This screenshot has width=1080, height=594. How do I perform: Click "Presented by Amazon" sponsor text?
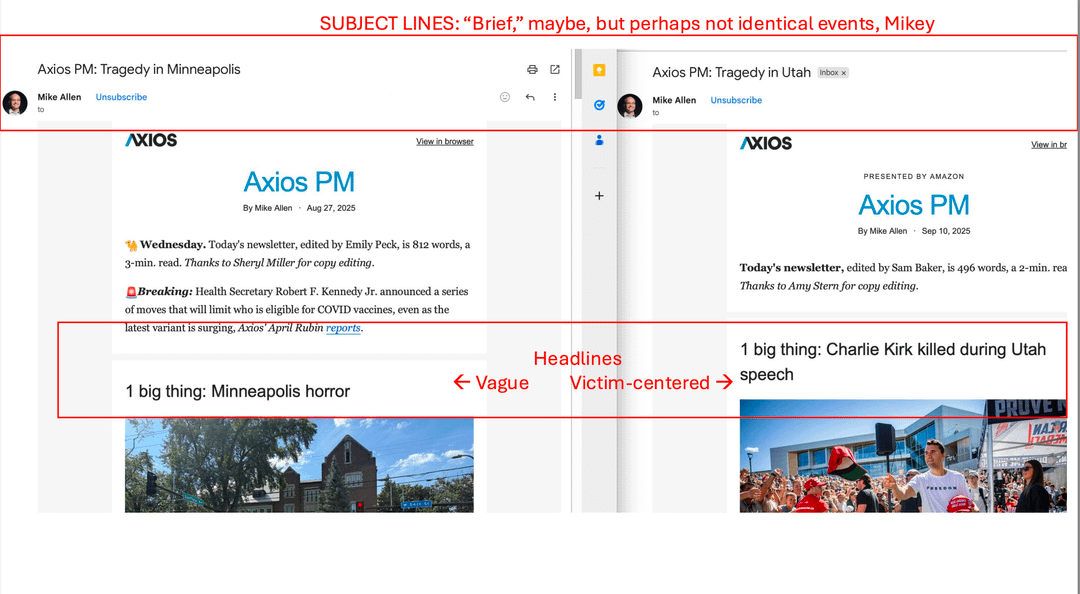pos(913,176)
